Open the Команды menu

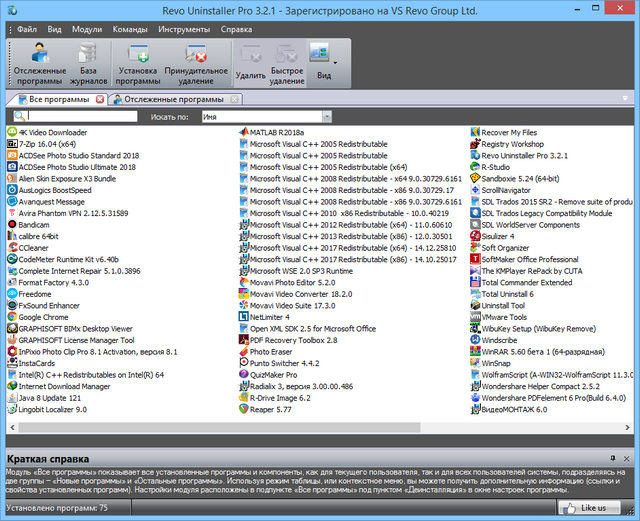[x=130, y=29]
